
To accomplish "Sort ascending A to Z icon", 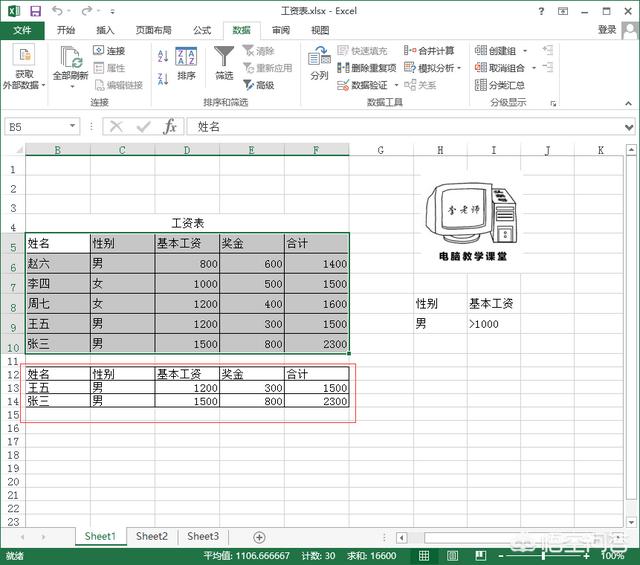I will click(162, 56).
